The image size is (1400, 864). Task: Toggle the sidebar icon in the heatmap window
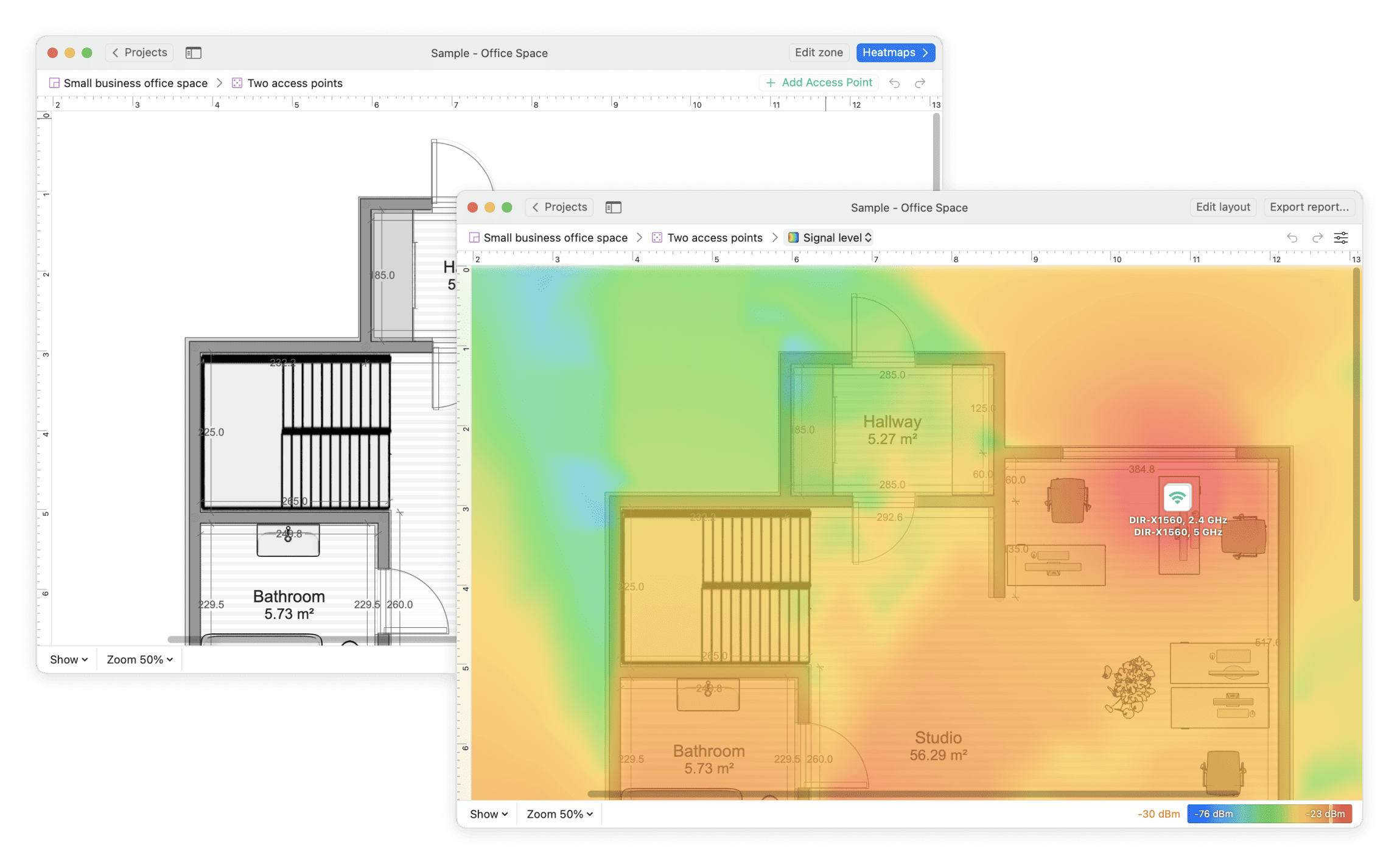[x=613, y=207]
